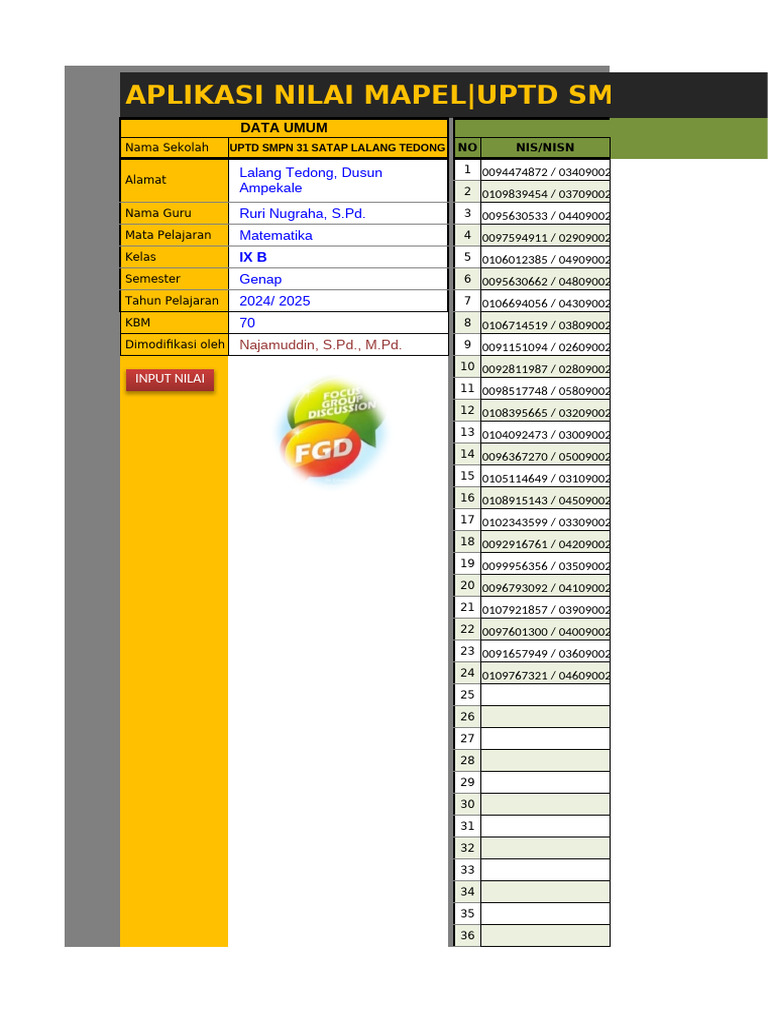Click the Tahun Pelajaran value 2024/ 2025

[338, 301]
